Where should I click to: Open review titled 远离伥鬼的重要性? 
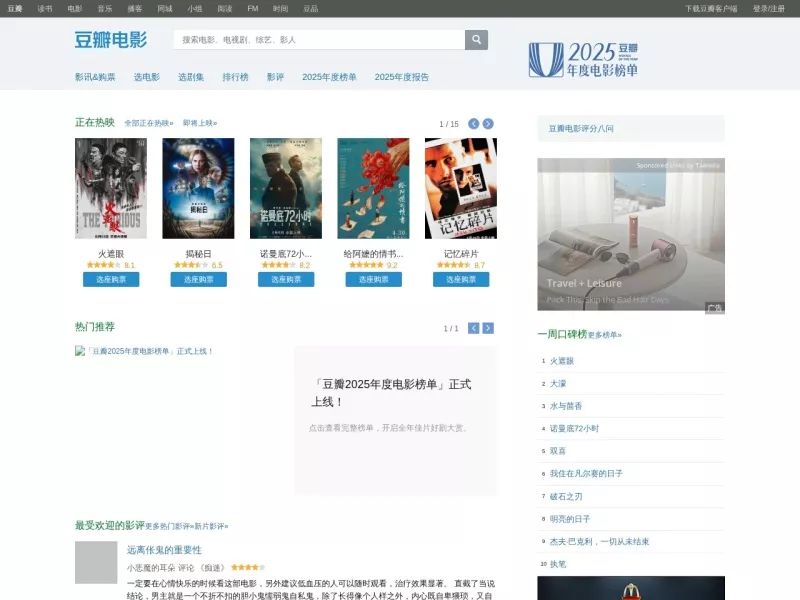164,550
